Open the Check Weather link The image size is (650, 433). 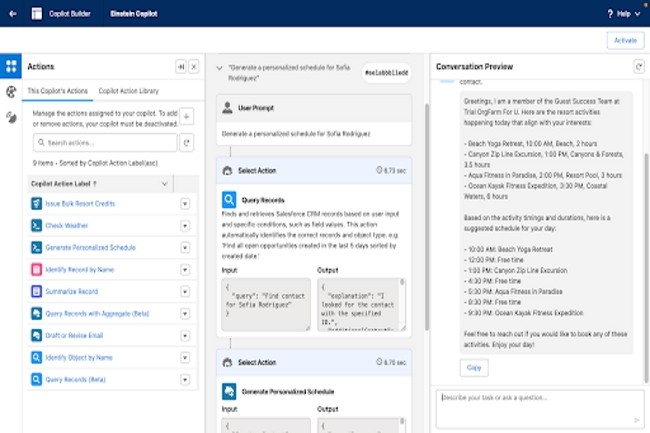(x=67, y=225)
